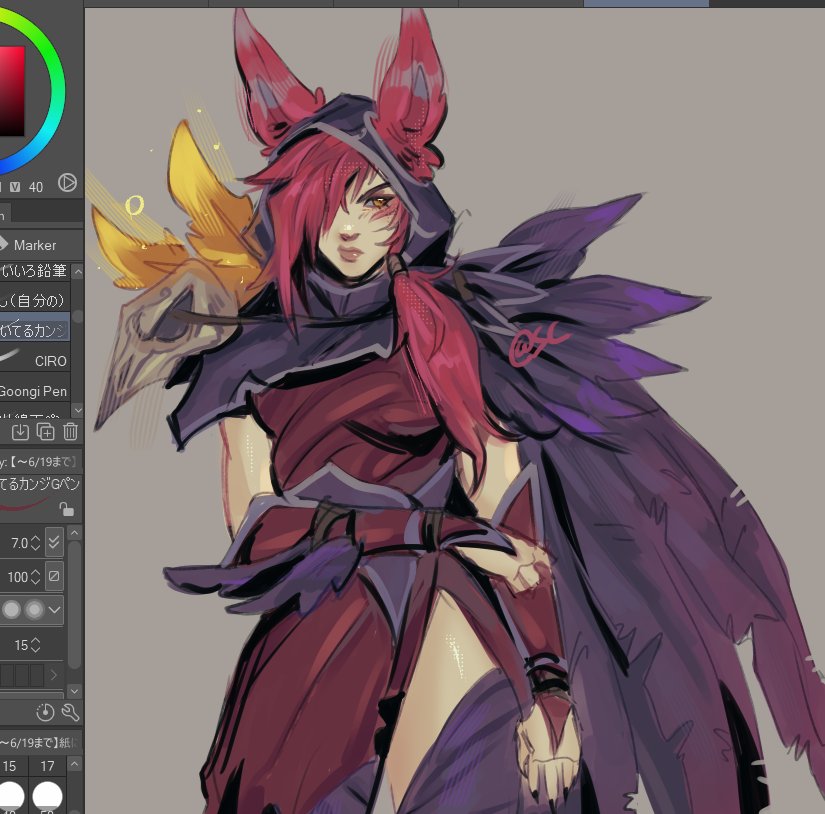Click the duplicate sub tool icon

[45, 432]
